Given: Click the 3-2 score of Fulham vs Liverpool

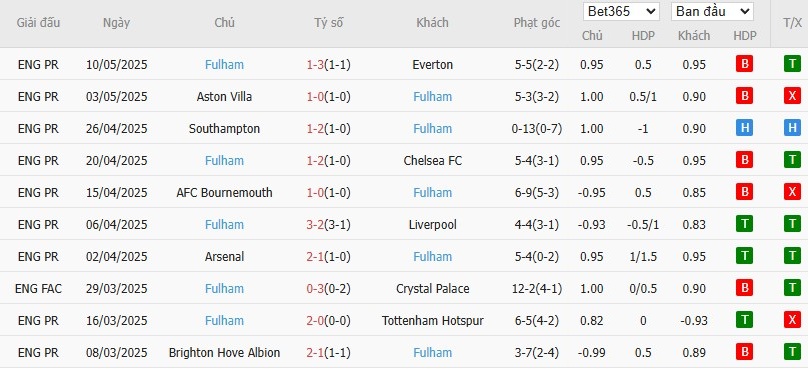Looking at the screenshot, I should tap(315, 225).
